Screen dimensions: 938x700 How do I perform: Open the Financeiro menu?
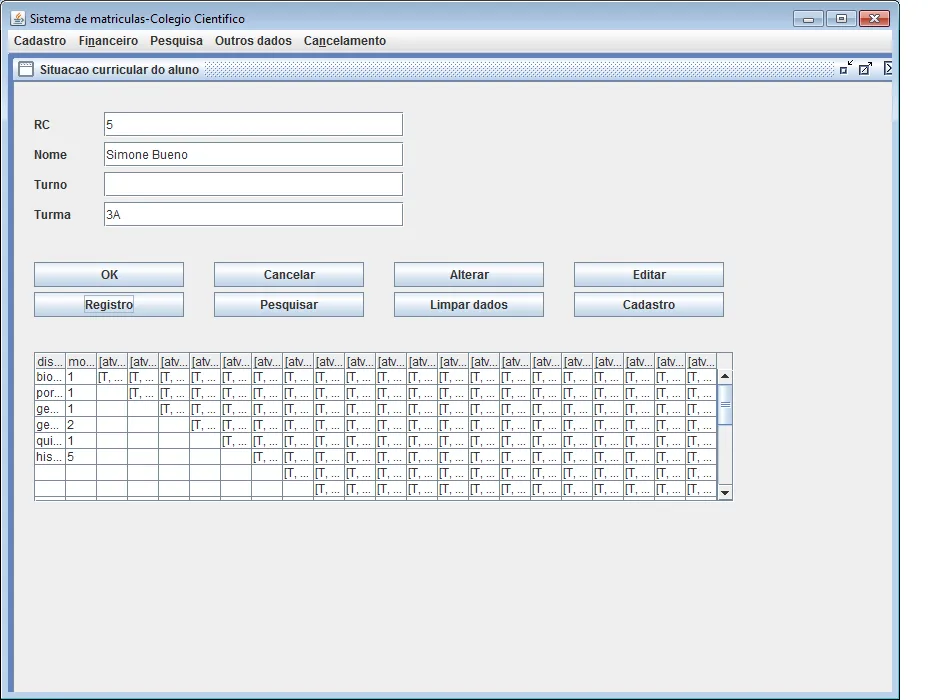[108, 41]
